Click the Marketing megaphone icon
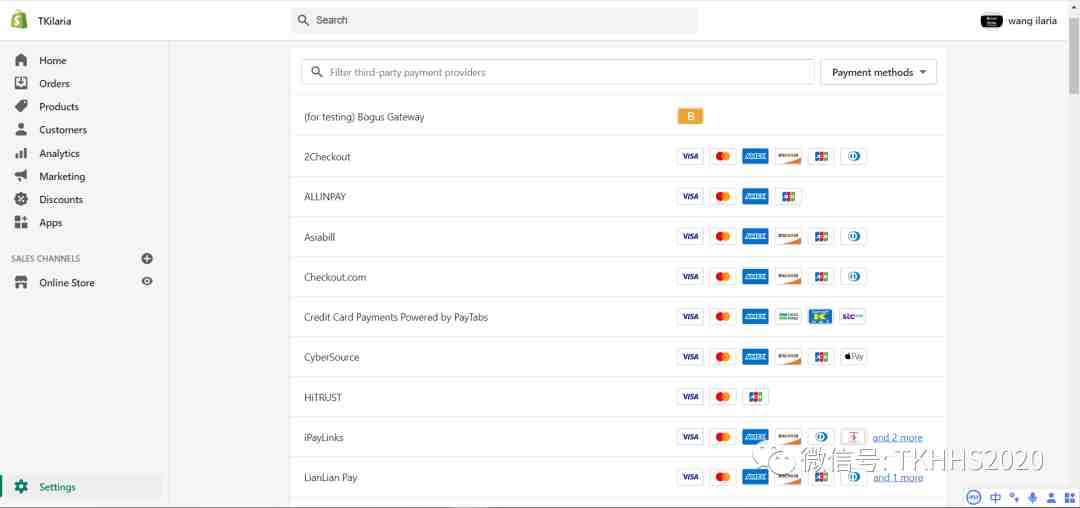 pos(21,176)
